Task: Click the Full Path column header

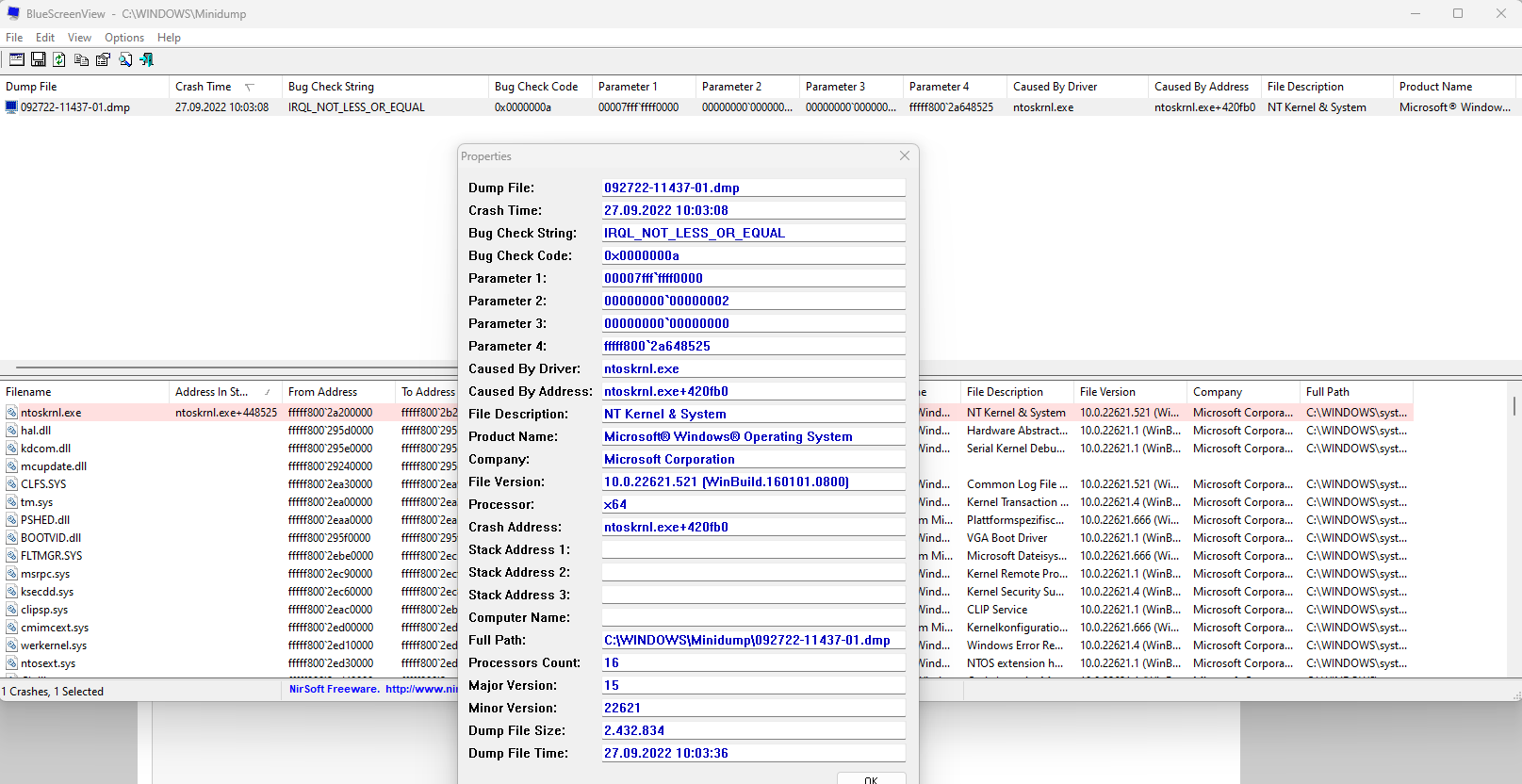Action: [x=1356, y=392]
